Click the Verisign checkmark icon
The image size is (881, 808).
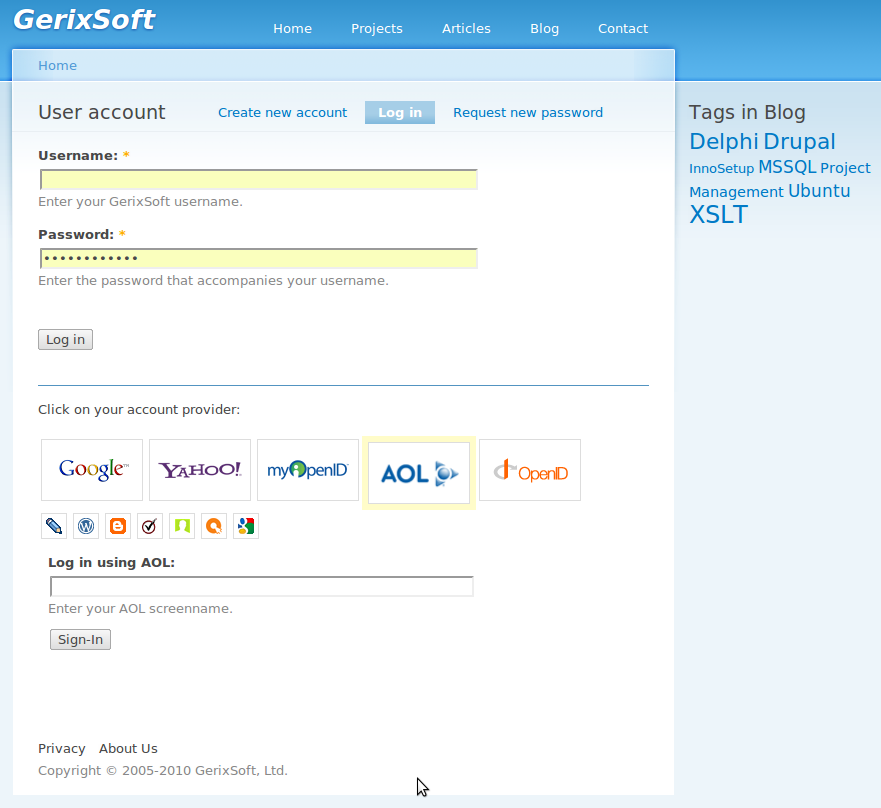point(150,526)
